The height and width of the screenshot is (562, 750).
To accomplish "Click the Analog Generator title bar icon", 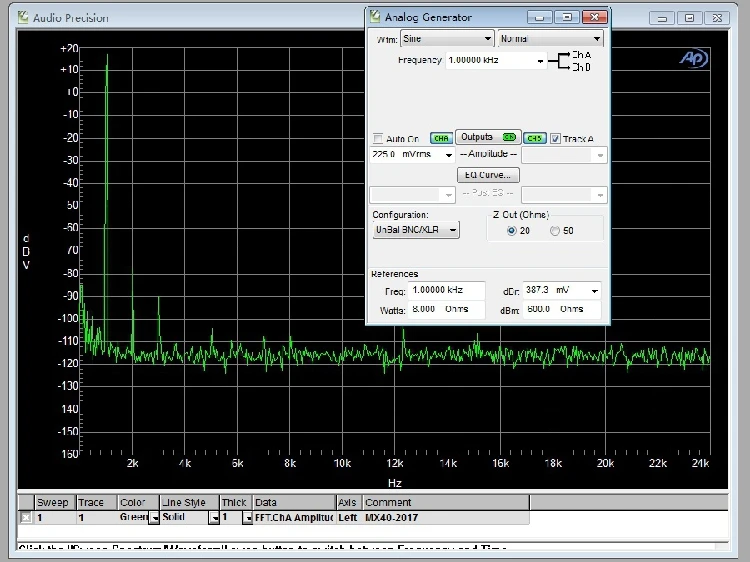I will (375, 17).
